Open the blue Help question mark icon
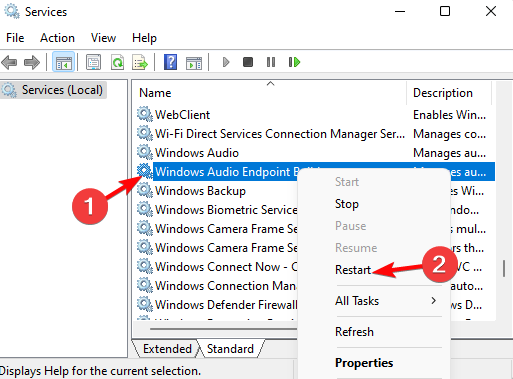Screen dimensions: 513x379 [170, 62]
